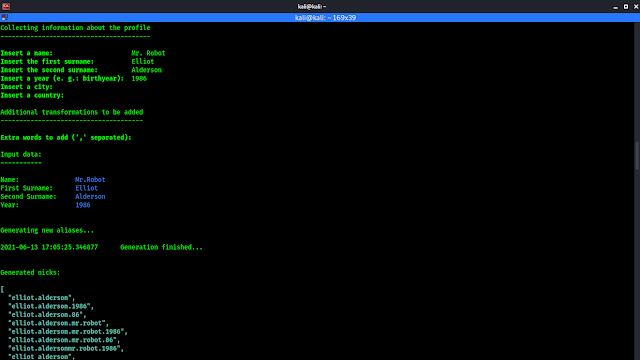Click the blue '1986' value
This screenshot has height=360, width=640.
[x=83, y=205]
